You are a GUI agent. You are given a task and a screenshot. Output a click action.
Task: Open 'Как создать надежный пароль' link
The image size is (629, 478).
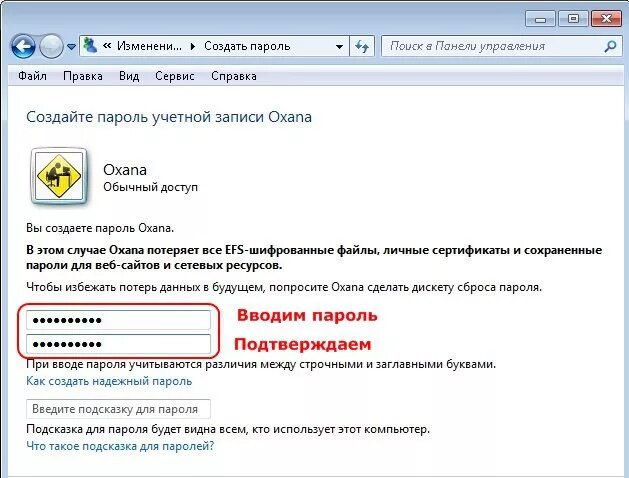[109, 381]
